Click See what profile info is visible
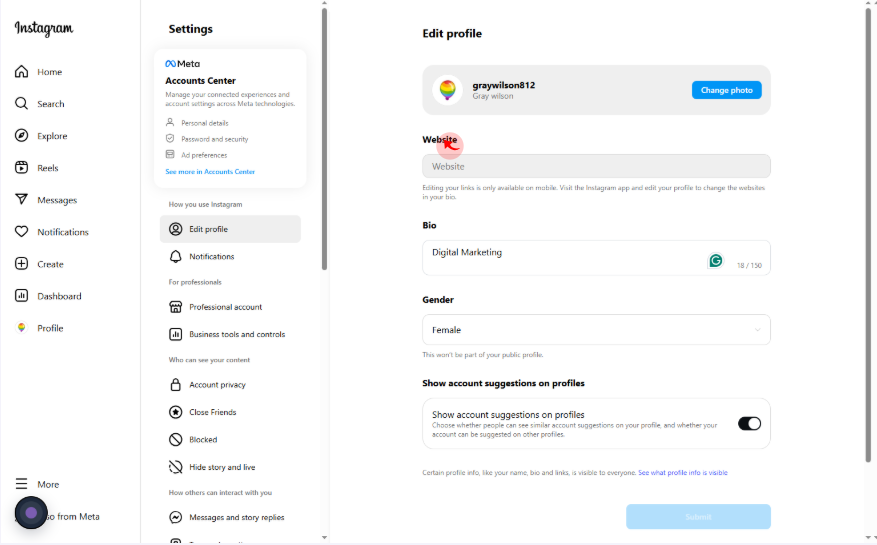The height and width of the screenshot is (545, 877). 683,473
